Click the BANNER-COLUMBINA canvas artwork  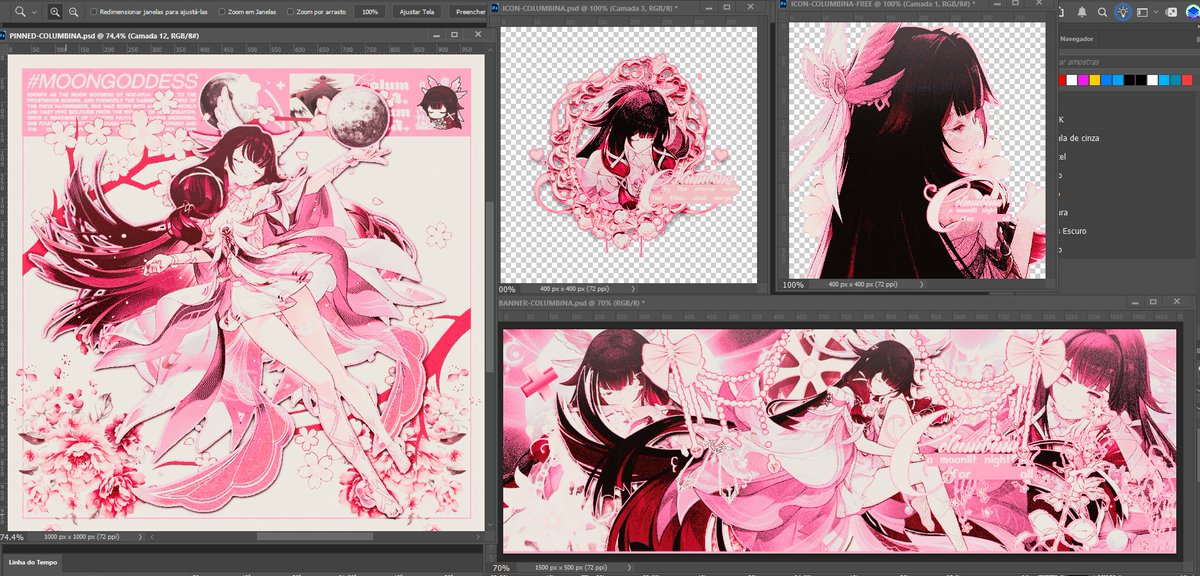pos(839,441)
